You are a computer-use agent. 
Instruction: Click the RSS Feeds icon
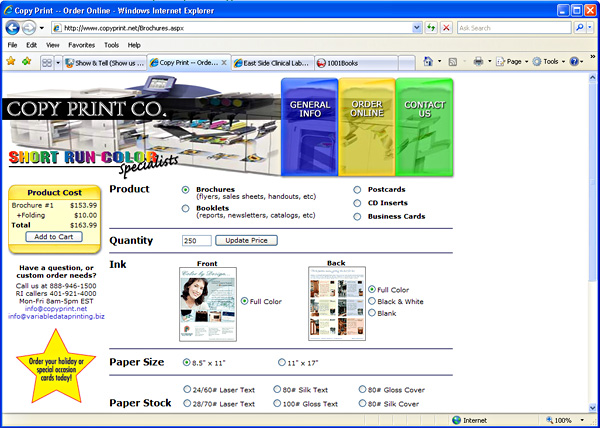coord(453,62)
